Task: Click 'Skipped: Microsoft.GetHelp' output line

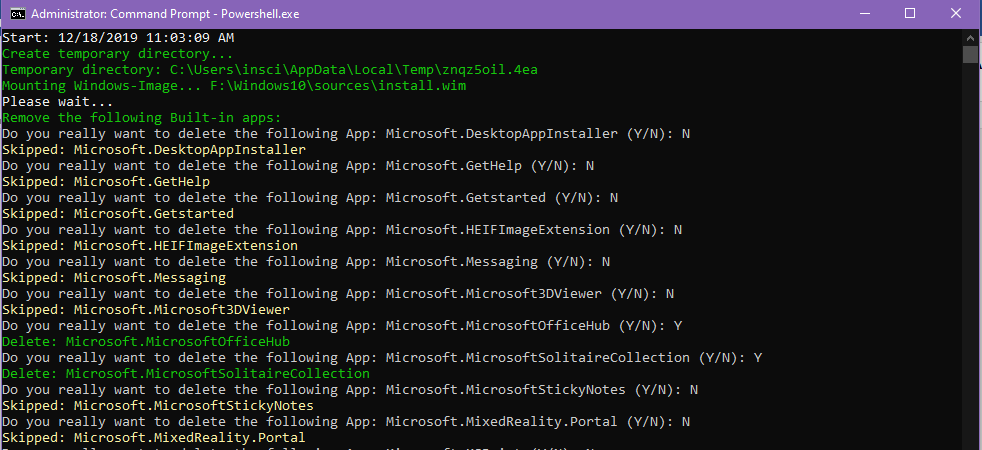Action: [x=105, y=182]
